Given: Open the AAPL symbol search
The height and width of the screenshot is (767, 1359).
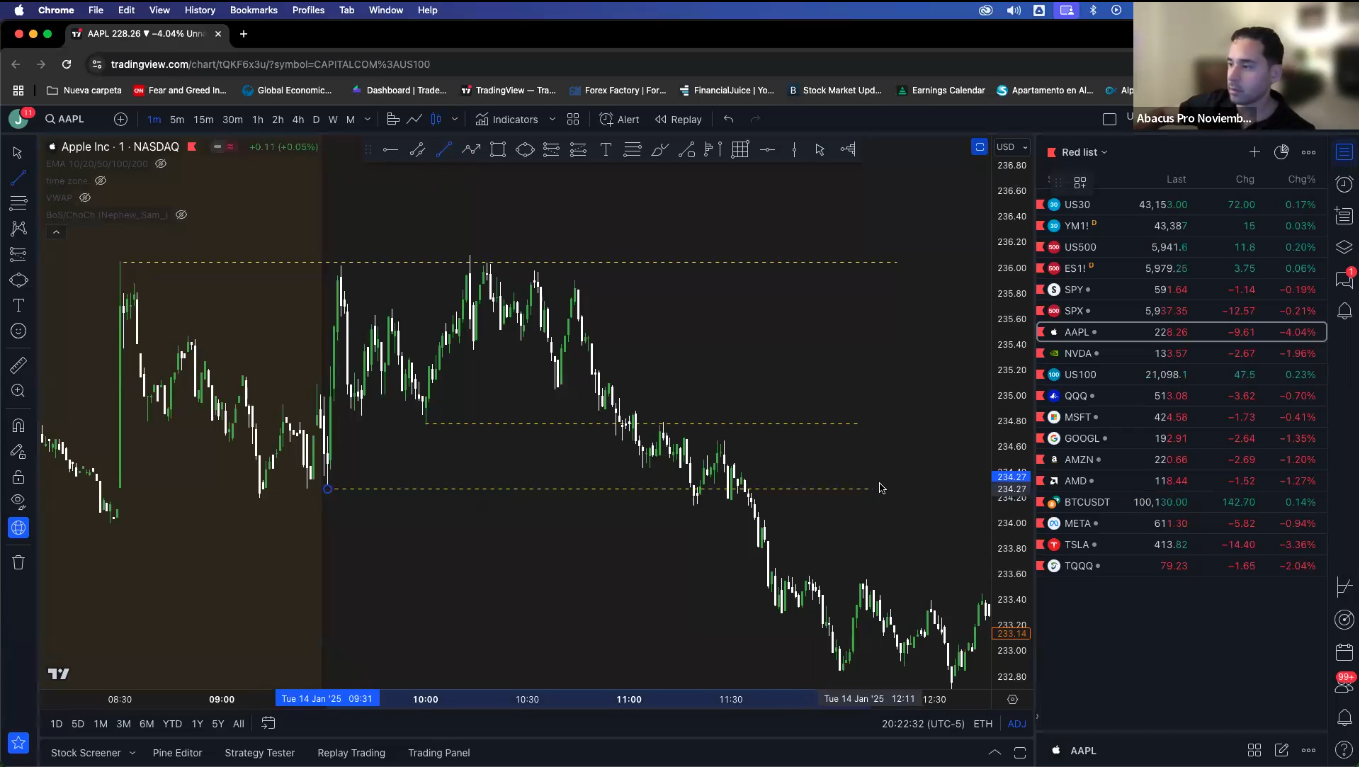Looking at the screenshot, I should [x=65, y=119].
